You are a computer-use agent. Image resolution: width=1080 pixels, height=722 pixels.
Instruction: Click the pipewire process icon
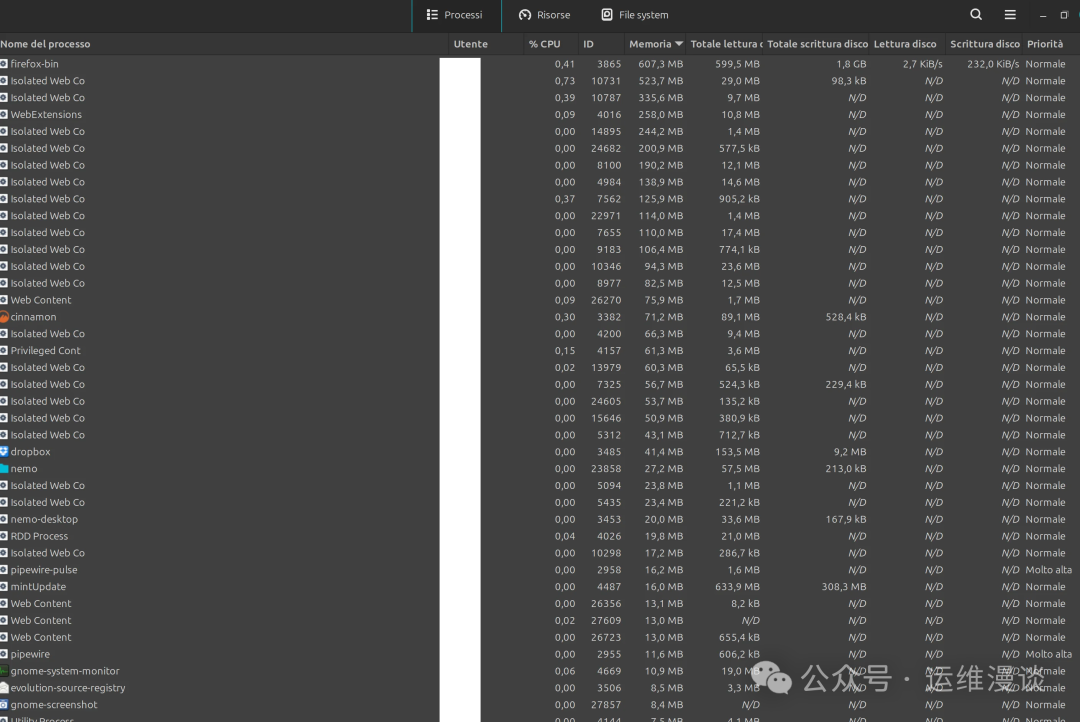coord(4,654)
